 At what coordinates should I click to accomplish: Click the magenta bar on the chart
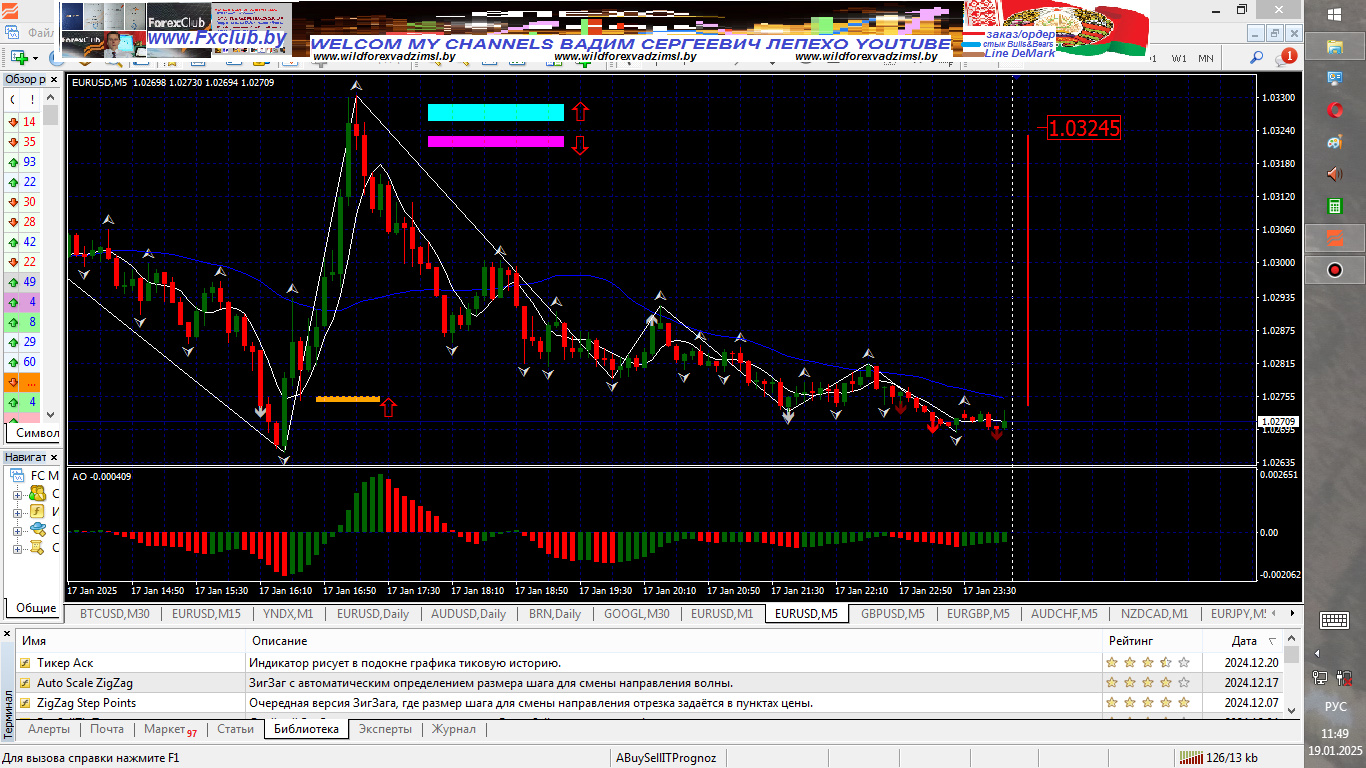click(496, 142)
